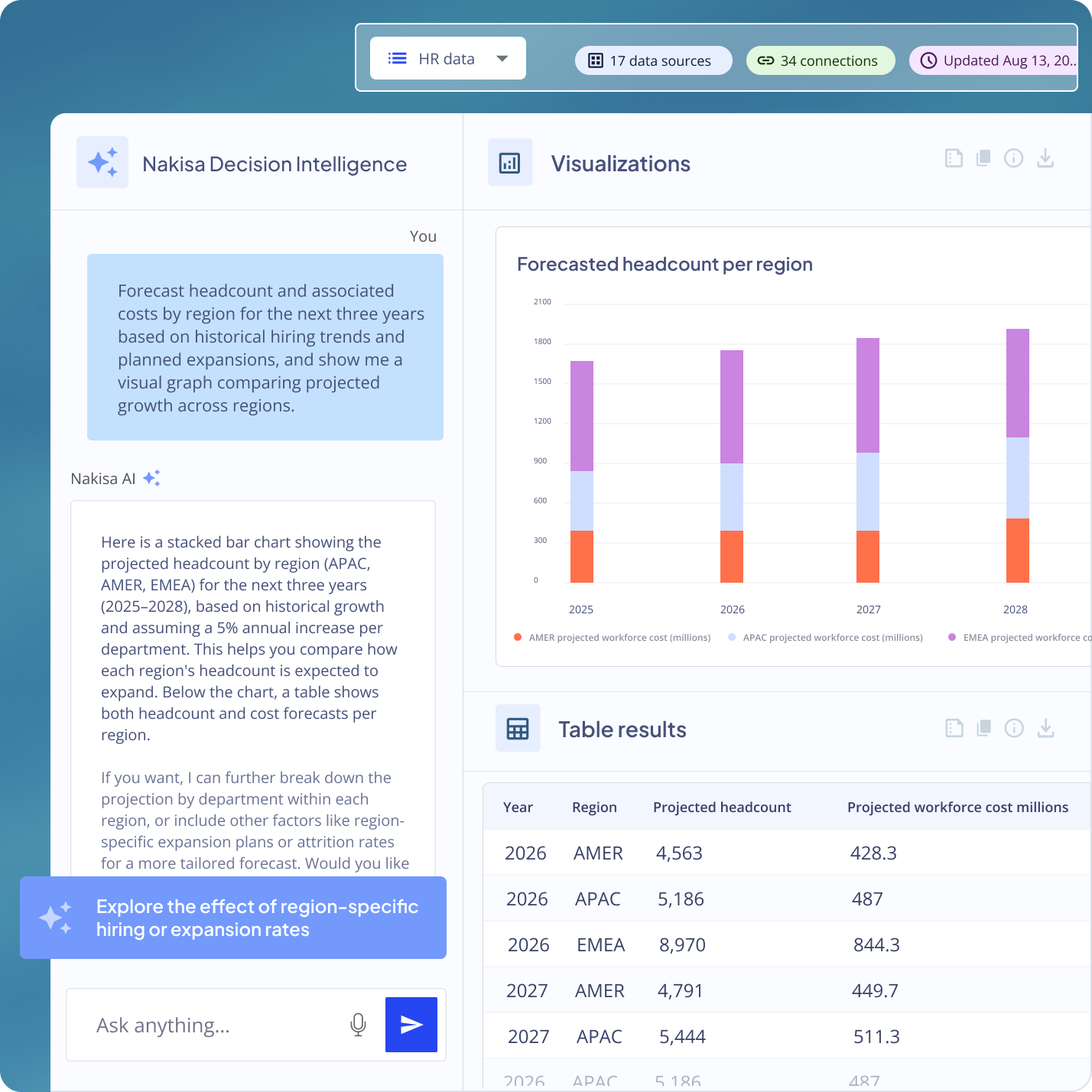
Task: Open the 34 connections chip
Action: click(x=820, y=60)
